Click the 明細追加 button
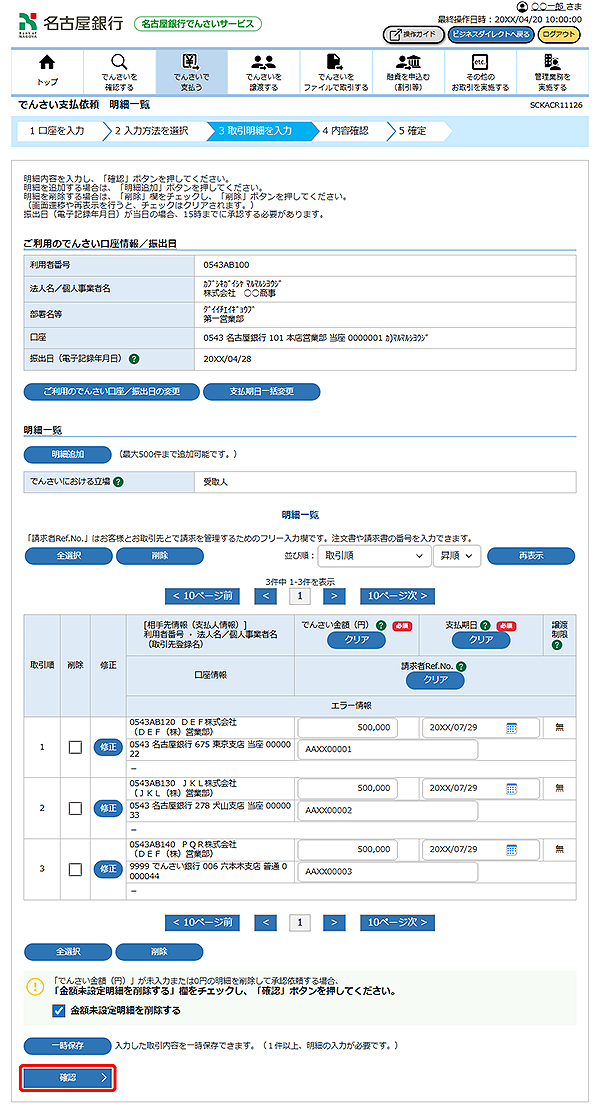Image resolution: width=600 pixels, height=1108 pixels. click(x=67, y=454)
